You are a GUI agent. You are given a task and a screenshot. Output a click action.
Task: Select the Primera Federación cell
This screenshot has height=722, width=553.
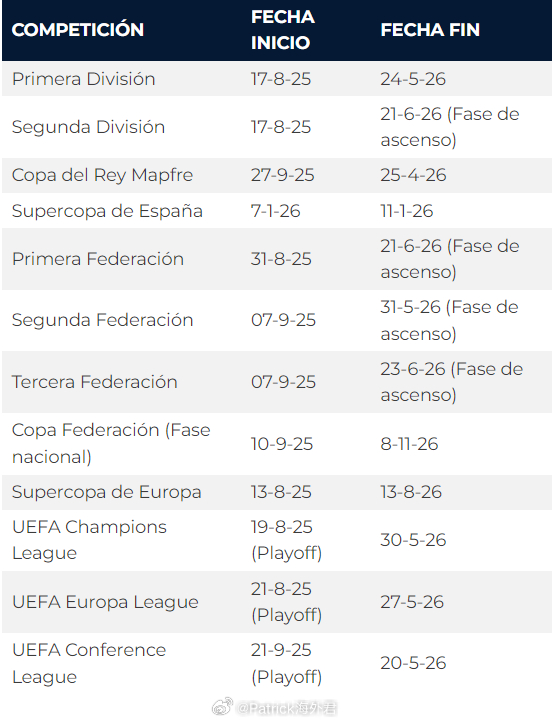point(98,259)
